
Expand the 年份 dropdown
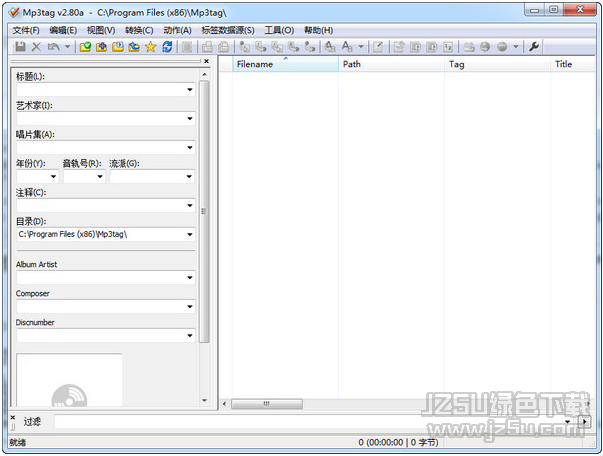point(53,176)
